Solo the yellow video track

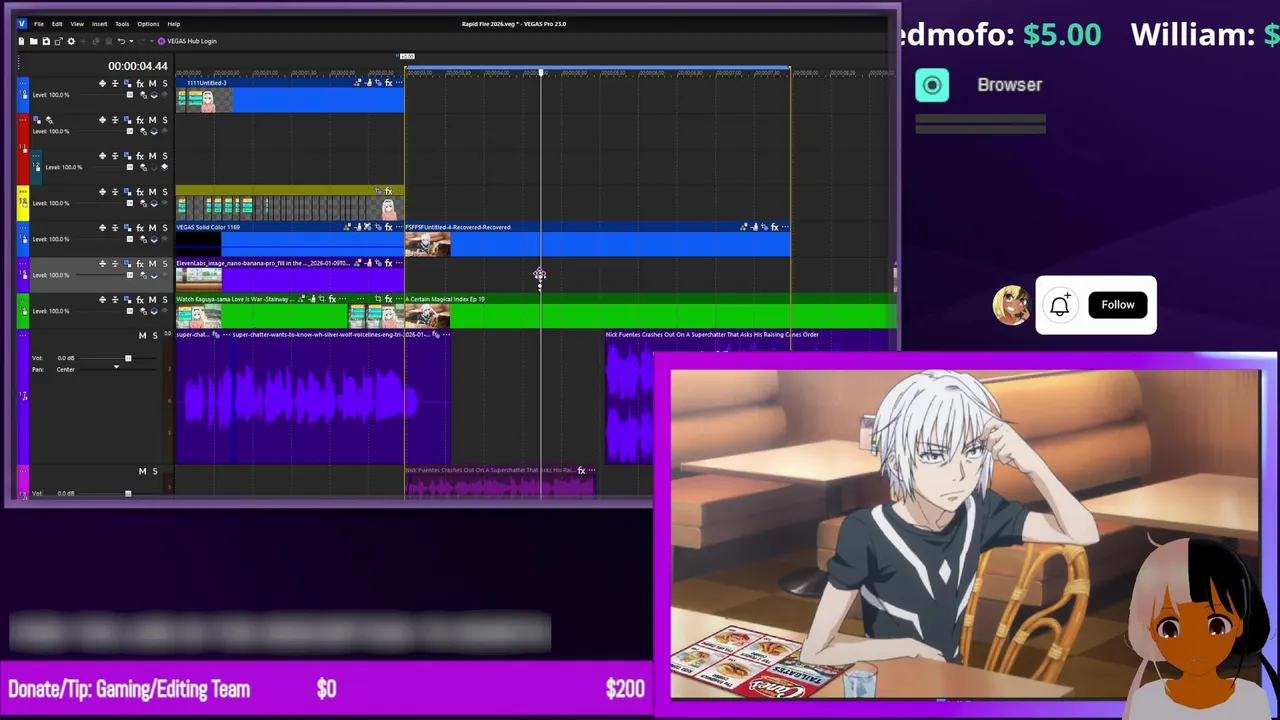(165, 191)
